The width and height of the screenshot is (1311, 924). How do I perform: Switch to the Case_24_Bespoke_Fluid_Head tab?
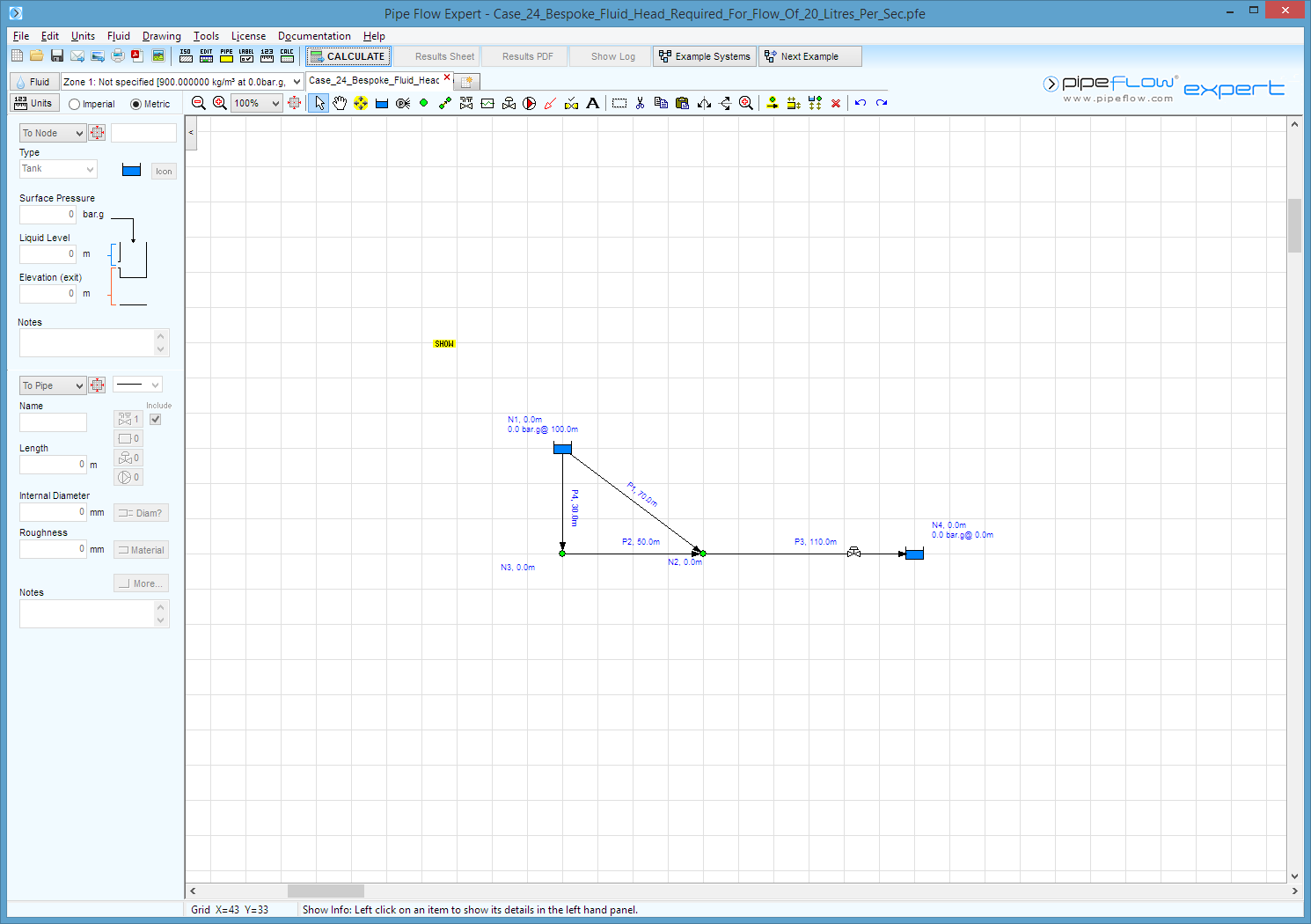(374, 80)
